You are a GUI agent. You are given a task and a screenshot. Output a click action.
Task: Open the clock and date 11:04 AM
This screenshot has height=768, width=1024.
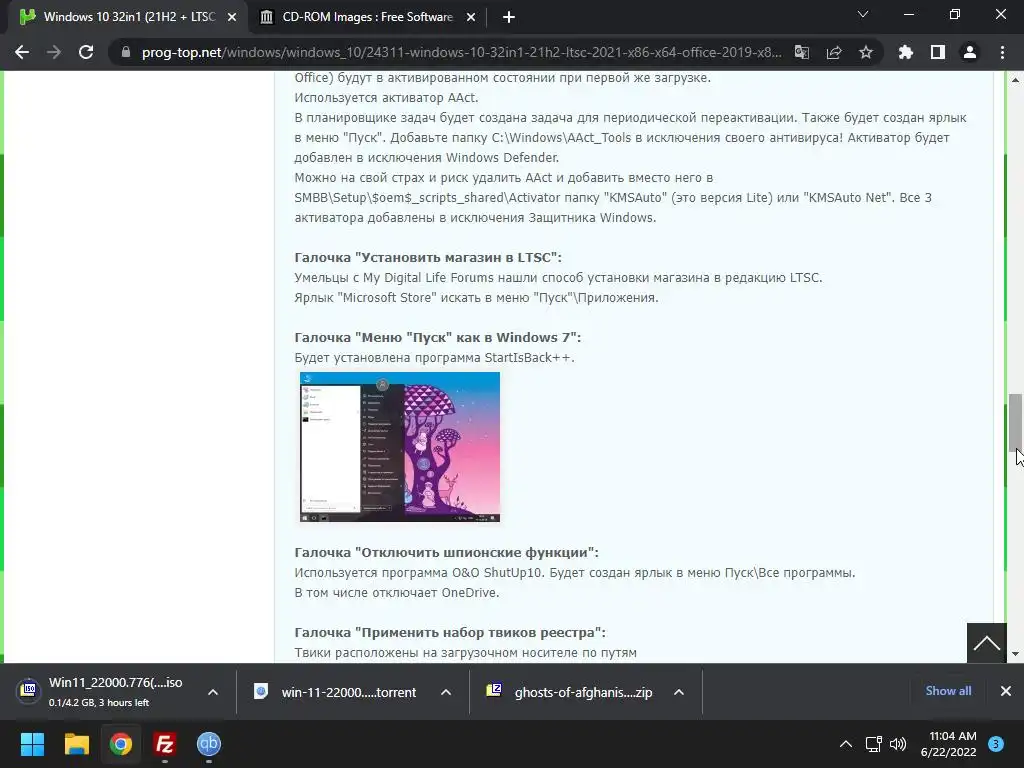(x=948, y=744)
